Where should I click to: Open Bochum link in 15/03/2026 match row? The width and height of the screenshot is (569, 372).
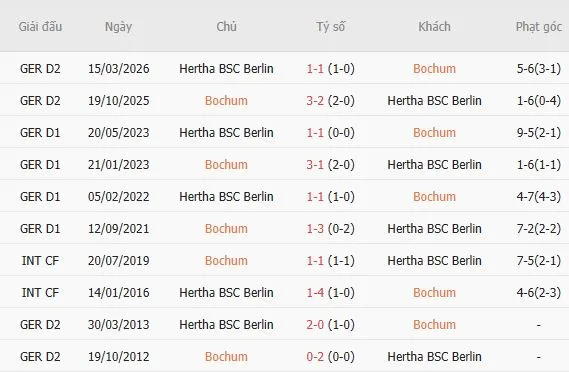[434, 69]
